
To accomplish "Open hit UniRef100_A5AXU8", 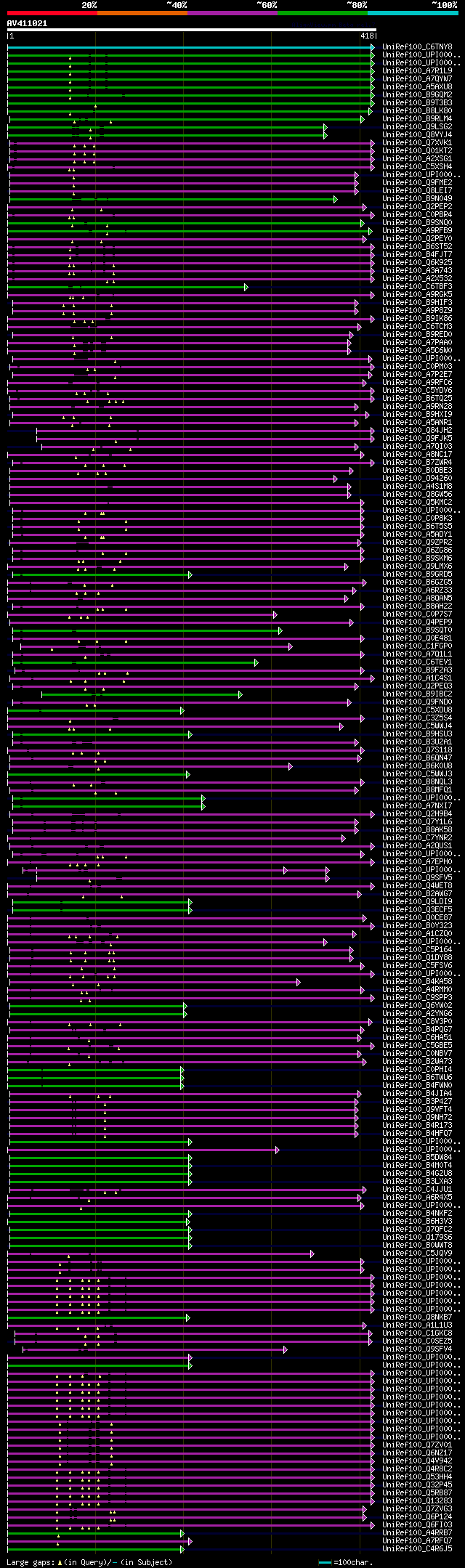I will pyautogui.click(x=417, y=87).
